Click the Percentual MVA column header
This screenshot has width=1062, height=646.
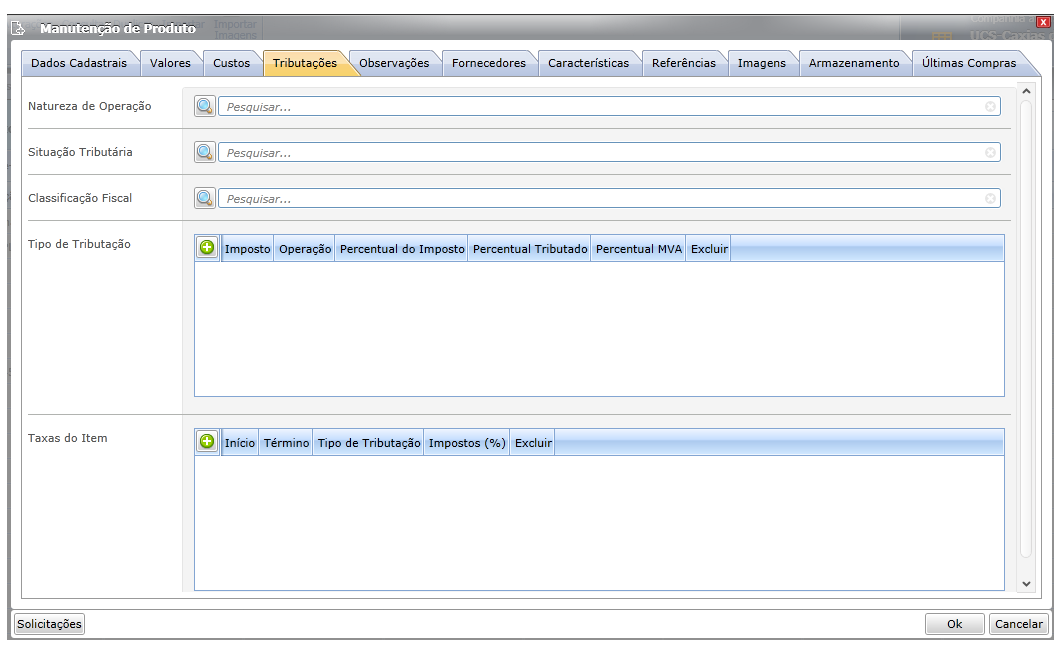[639, 249]
